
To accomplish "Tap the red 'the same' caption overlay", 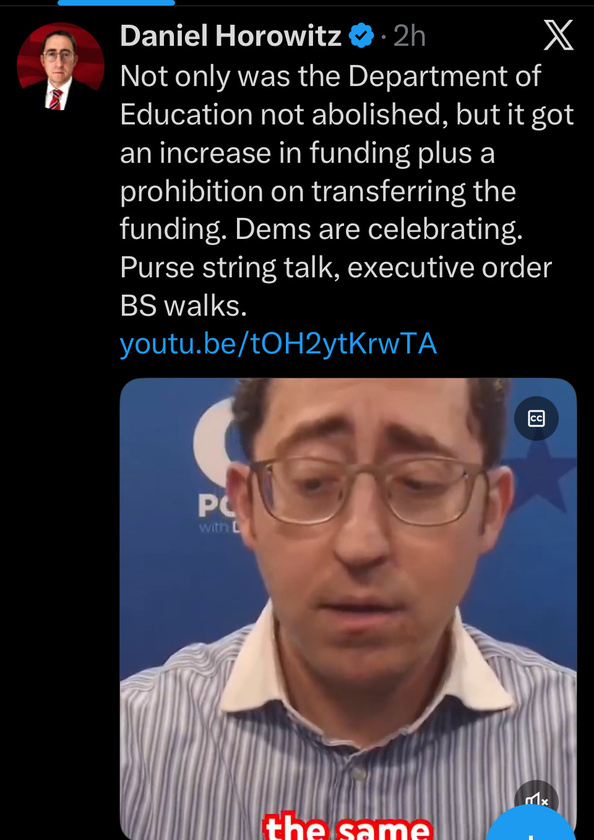I will tap(348, 827).
